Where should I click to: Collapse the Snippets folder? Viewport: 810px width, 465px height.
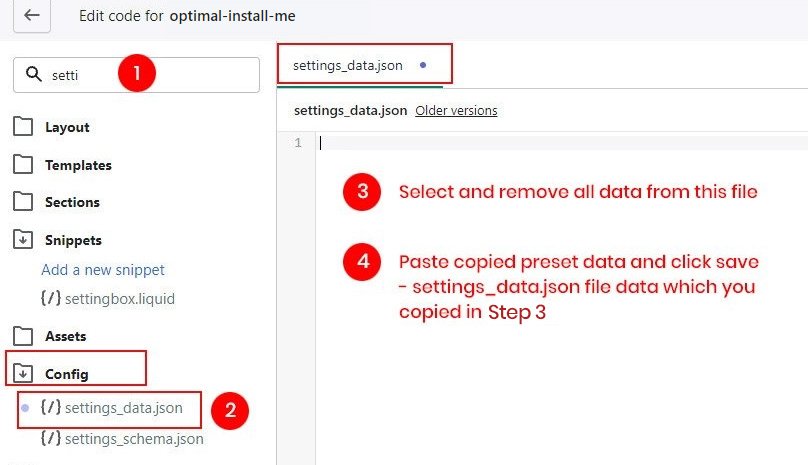23,240
